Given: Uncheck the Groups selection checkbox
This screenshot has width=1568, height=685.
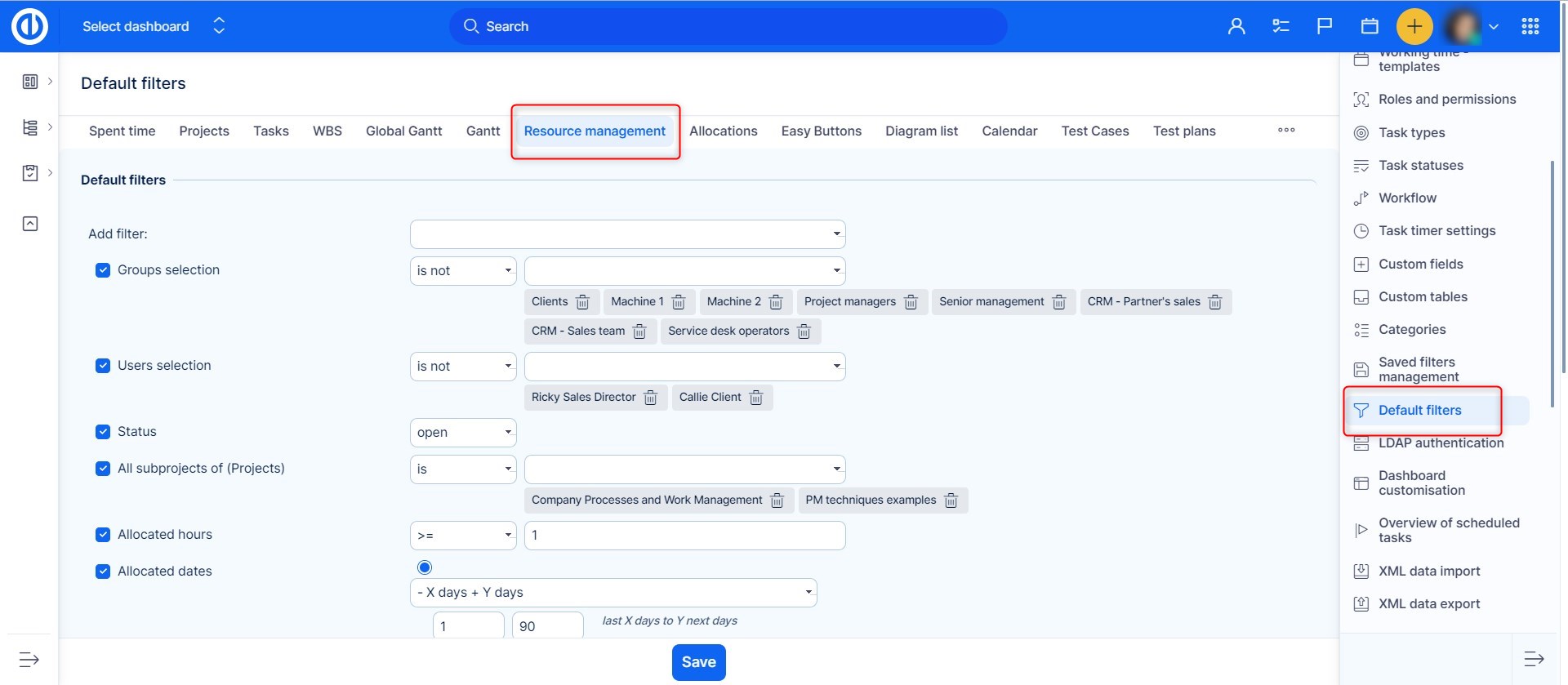Looking at the screenshot, I should pyautogui.click(x=103, y=270).
